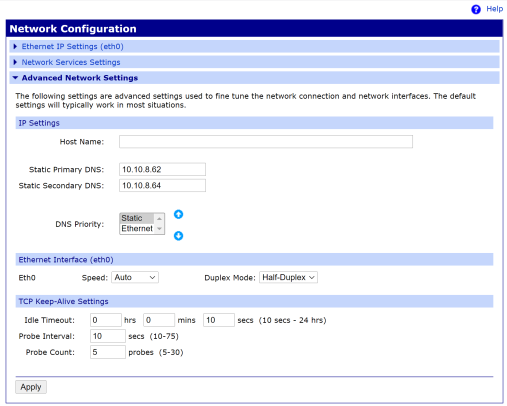Click the Idle Timeout hours field
The width and height of the screenshot is (507, 406).
click(106, 320)
